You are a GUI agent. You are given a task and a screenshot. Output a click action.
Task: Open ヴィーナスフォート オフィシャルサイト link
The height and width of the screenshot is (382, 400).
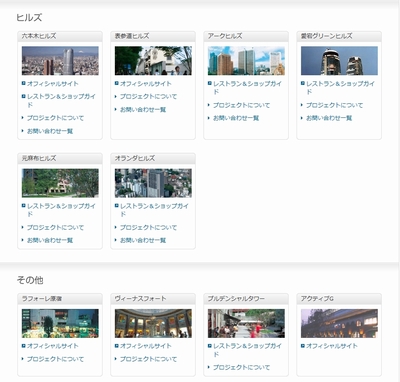(146, 346)
